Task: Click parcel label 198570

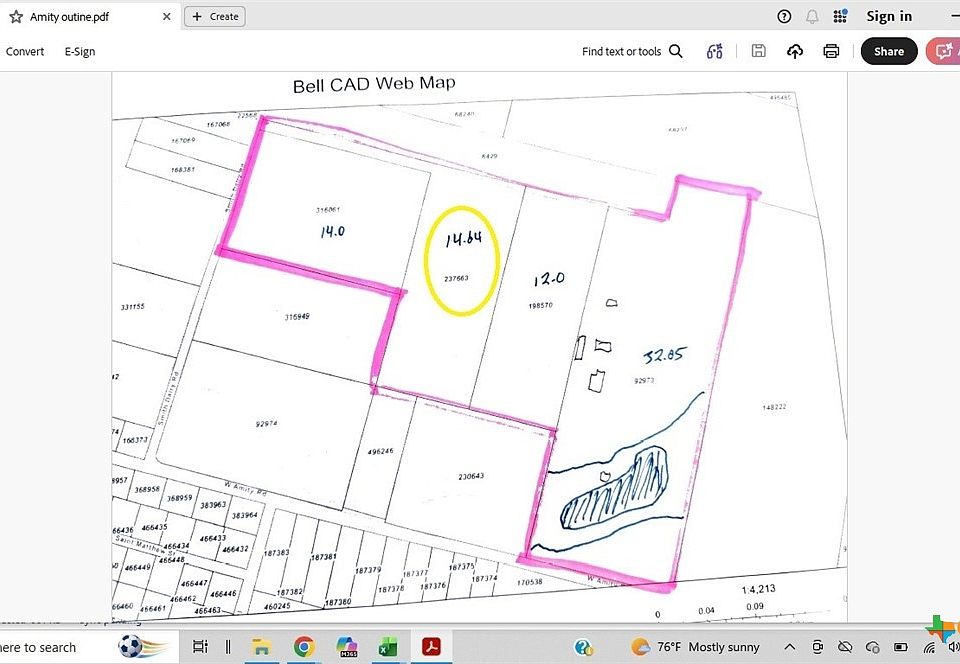Action: pos(541,305)
